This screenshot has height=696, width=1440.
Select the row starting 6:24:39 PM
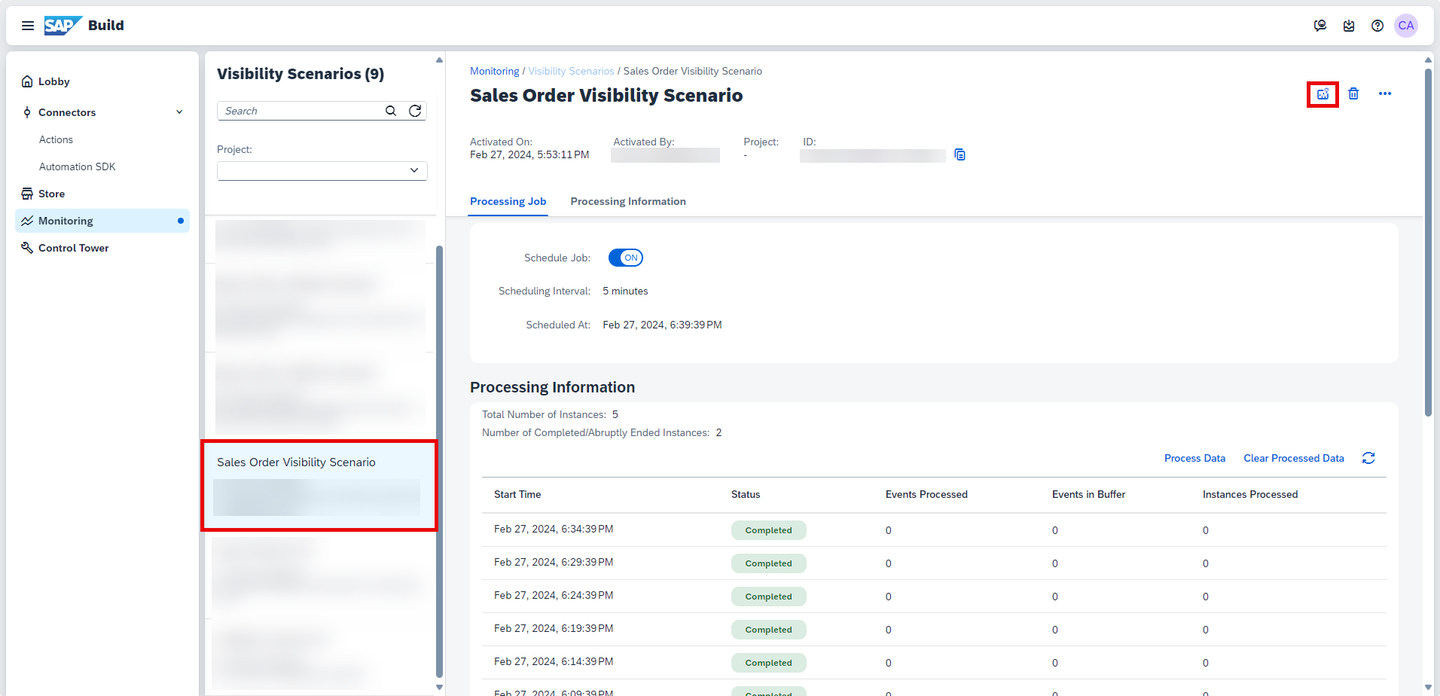point(934,596)
